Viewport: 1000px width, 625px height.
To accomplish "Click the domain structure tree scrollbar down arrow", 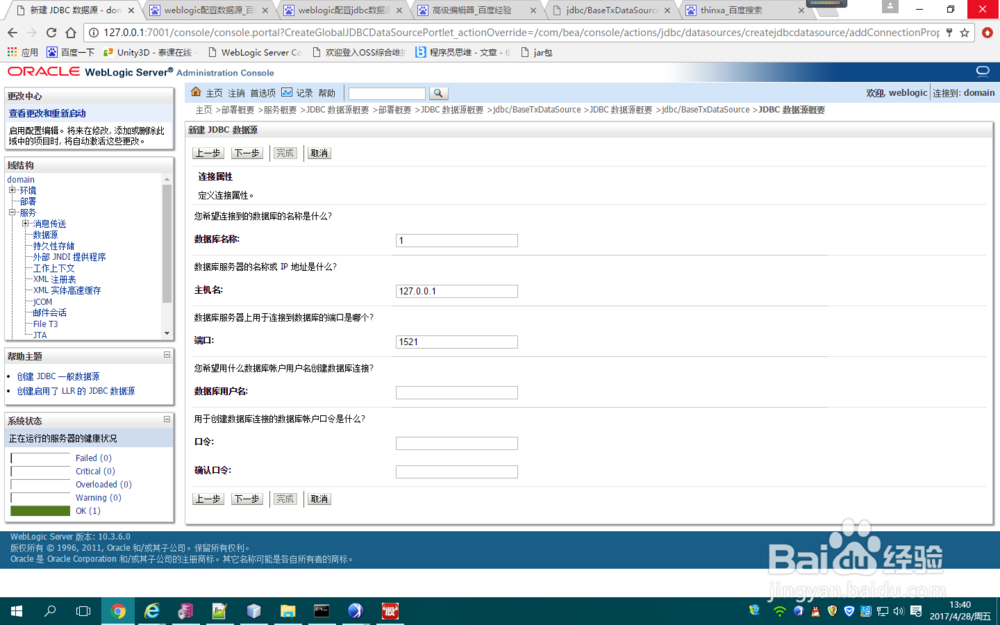I will tap(167, 333).
